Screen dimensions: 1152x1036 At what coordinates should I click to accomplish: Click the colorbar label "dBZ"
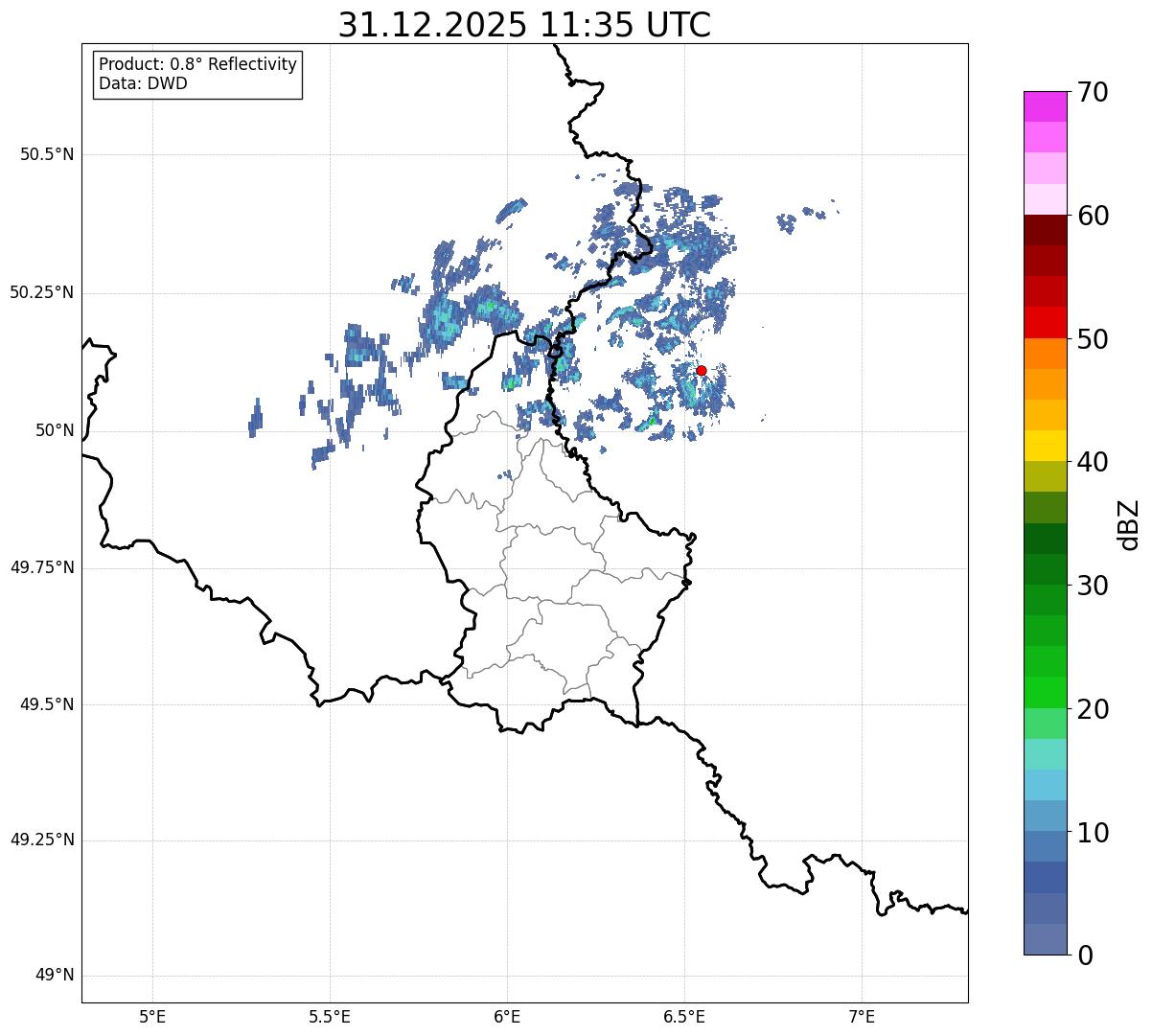pyautogui.click(x=1129, y=524)
